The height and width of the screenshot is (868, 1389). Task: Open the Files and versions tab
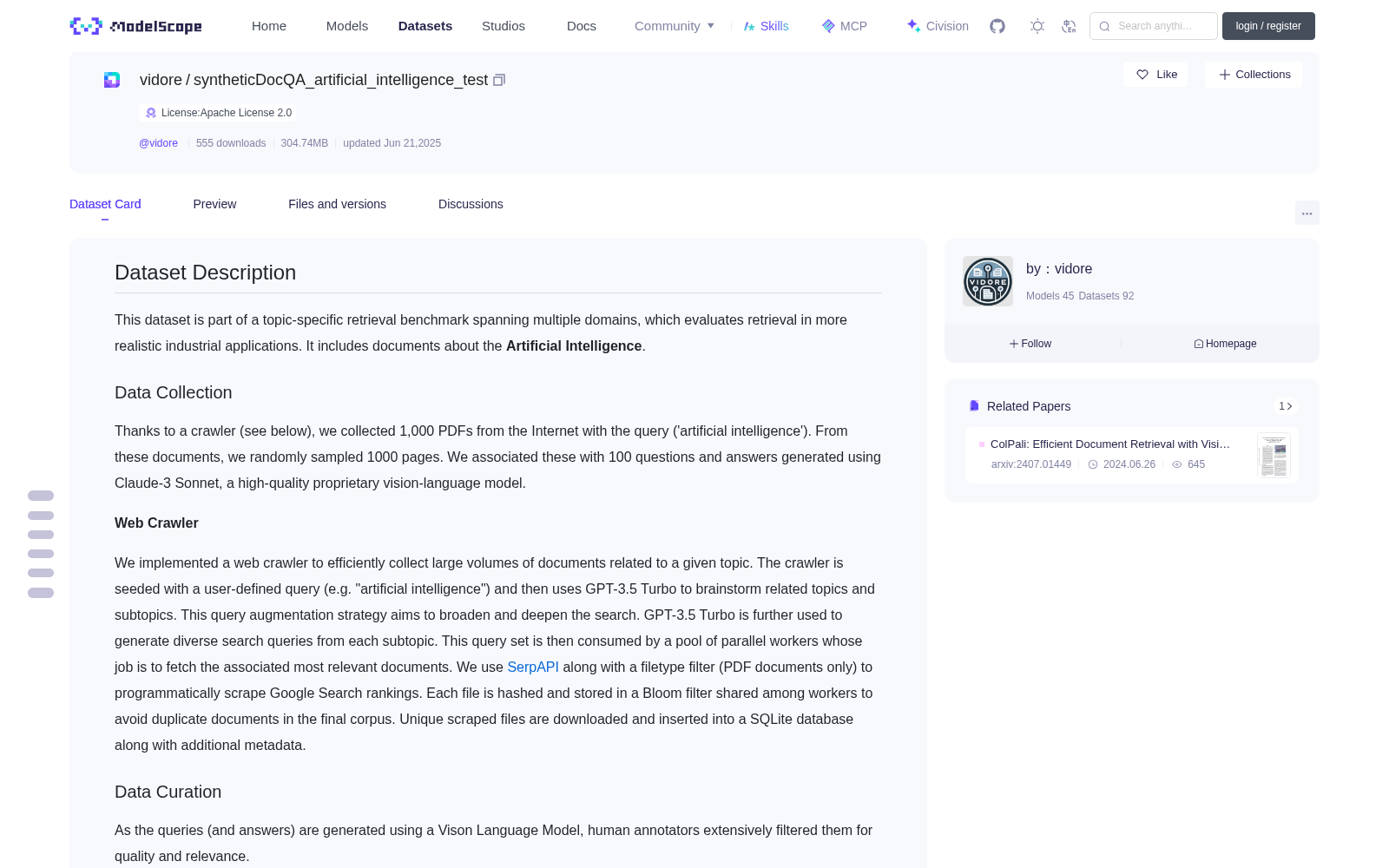337,204
